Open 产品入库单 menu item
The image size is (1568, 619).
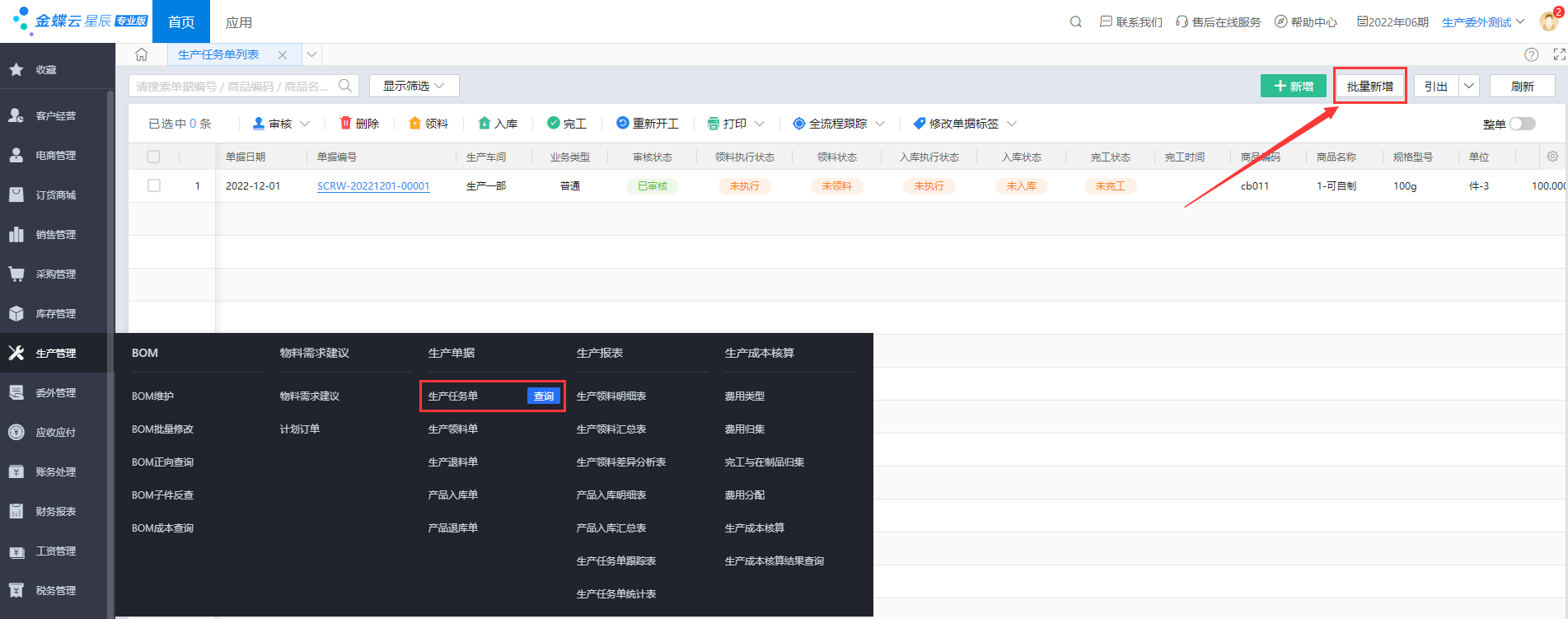tap(453, 495)
